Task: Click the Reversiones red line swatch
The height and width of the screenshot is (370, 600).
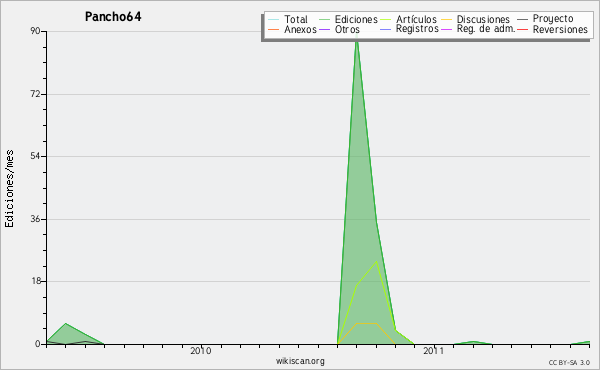Action: (522, 30)
